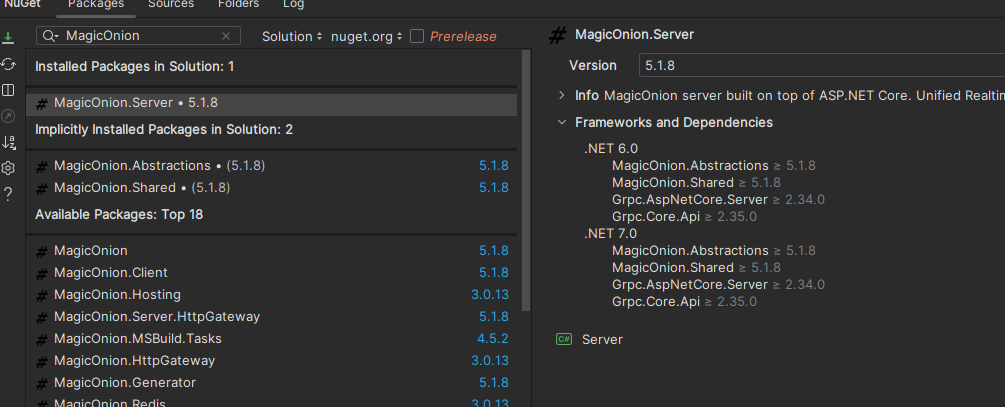The image size is (1005, 407).
Task: Select the MagicOnion.Client package row
Action: tap(271, 273)
